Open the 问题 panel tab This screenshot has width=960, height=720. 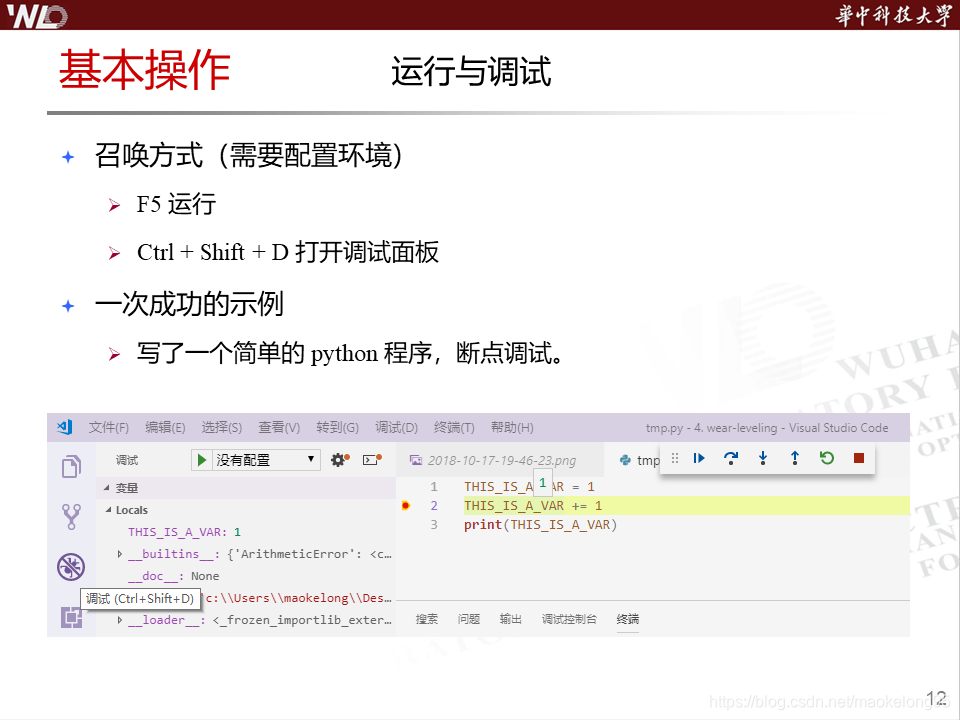point(468,619)
